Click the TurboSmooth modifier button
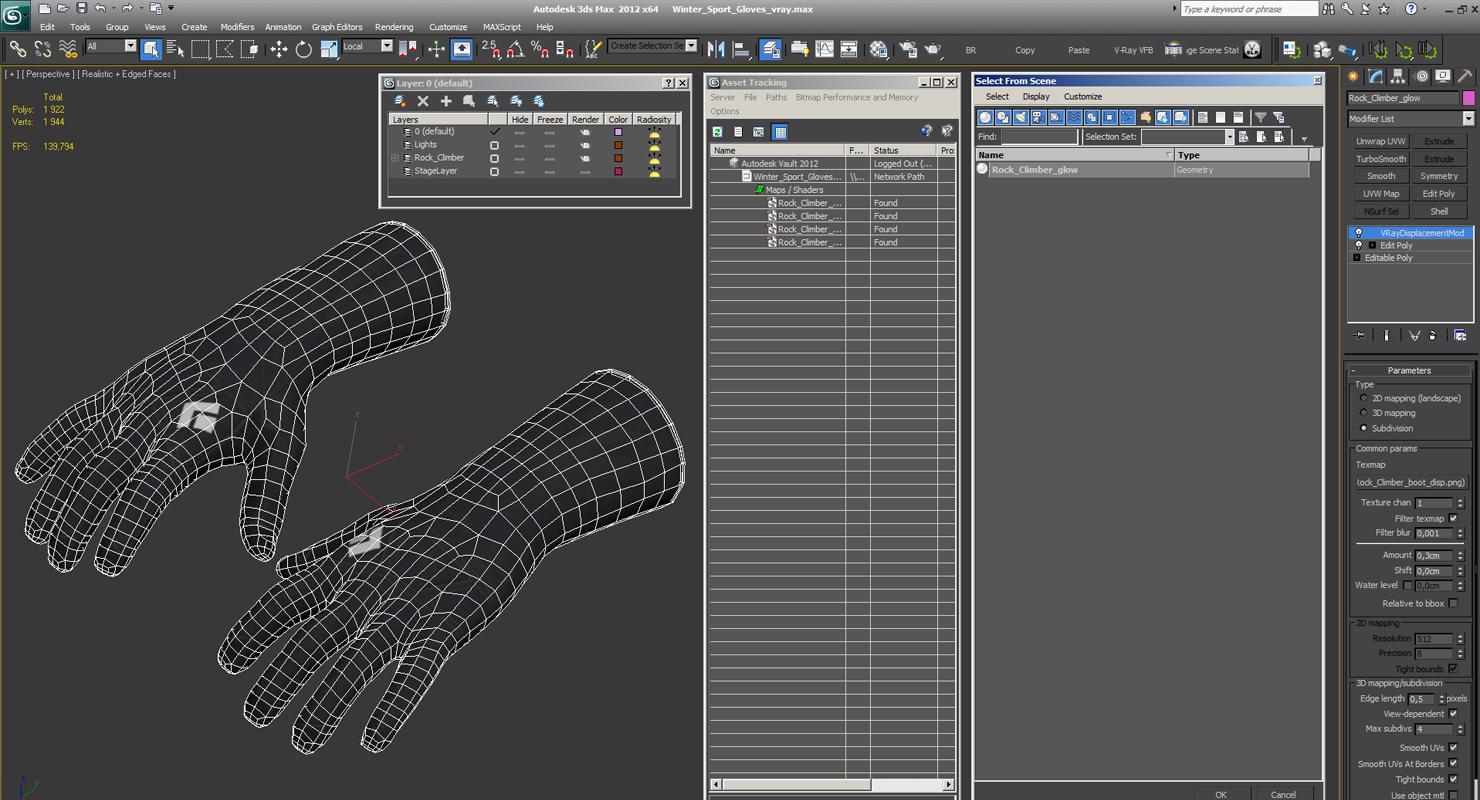Image resolution: width=1480 pixels, height=800 pixels. [x=1381, y=159]
